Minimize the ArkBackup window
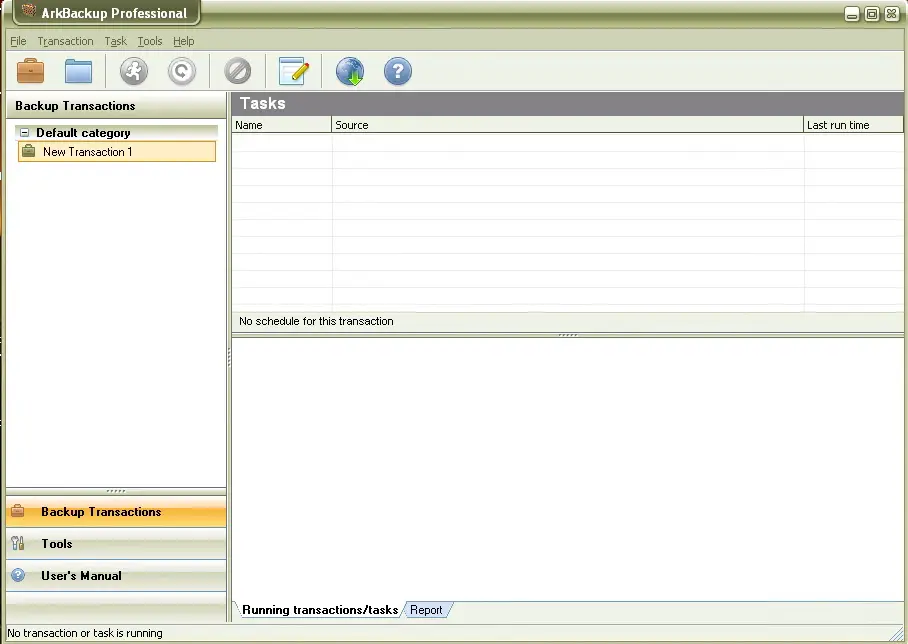908x644 pixels. [852, 14]
